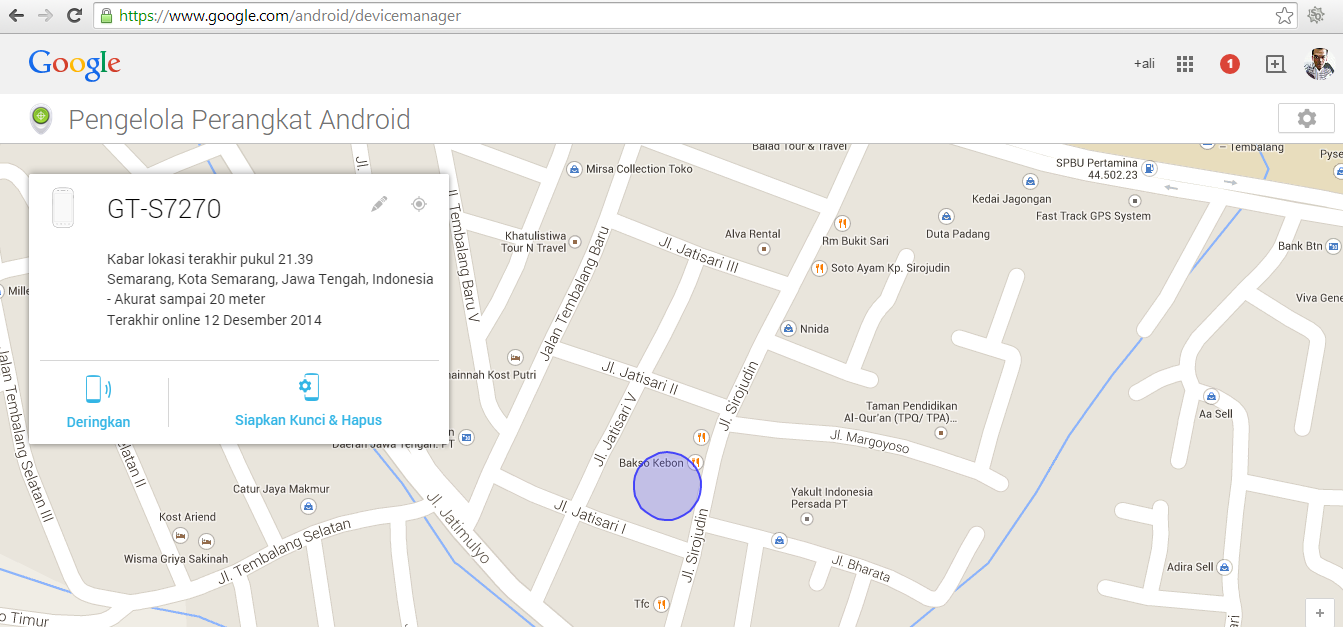1343x627 pixels.
Task: Click the Jl. Margoyoso street label
Action: (x=870, y=441)
